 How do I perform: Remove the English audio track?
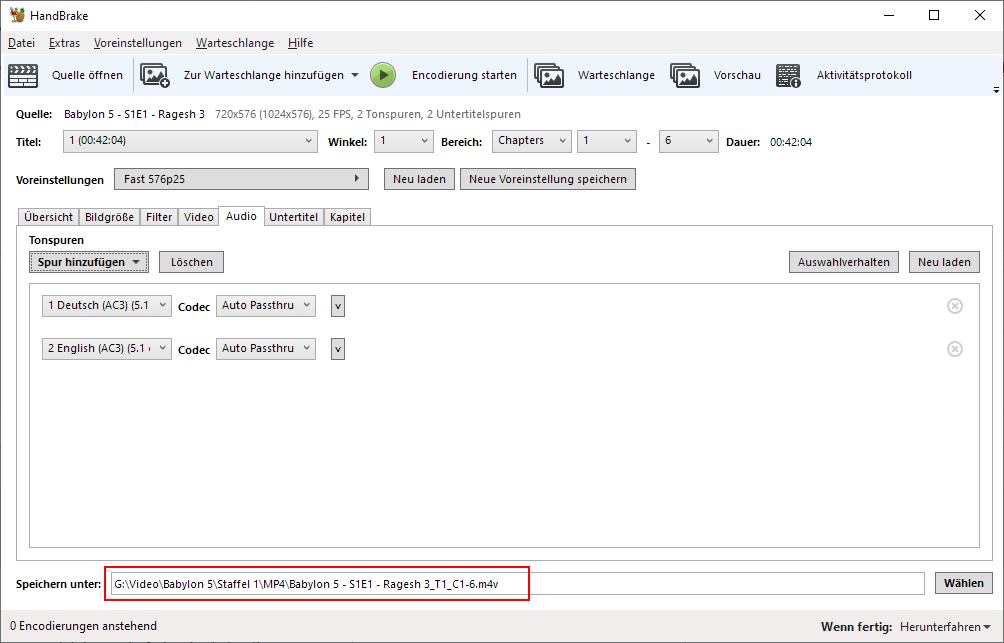pyautogui.click(x=955, y=349)
